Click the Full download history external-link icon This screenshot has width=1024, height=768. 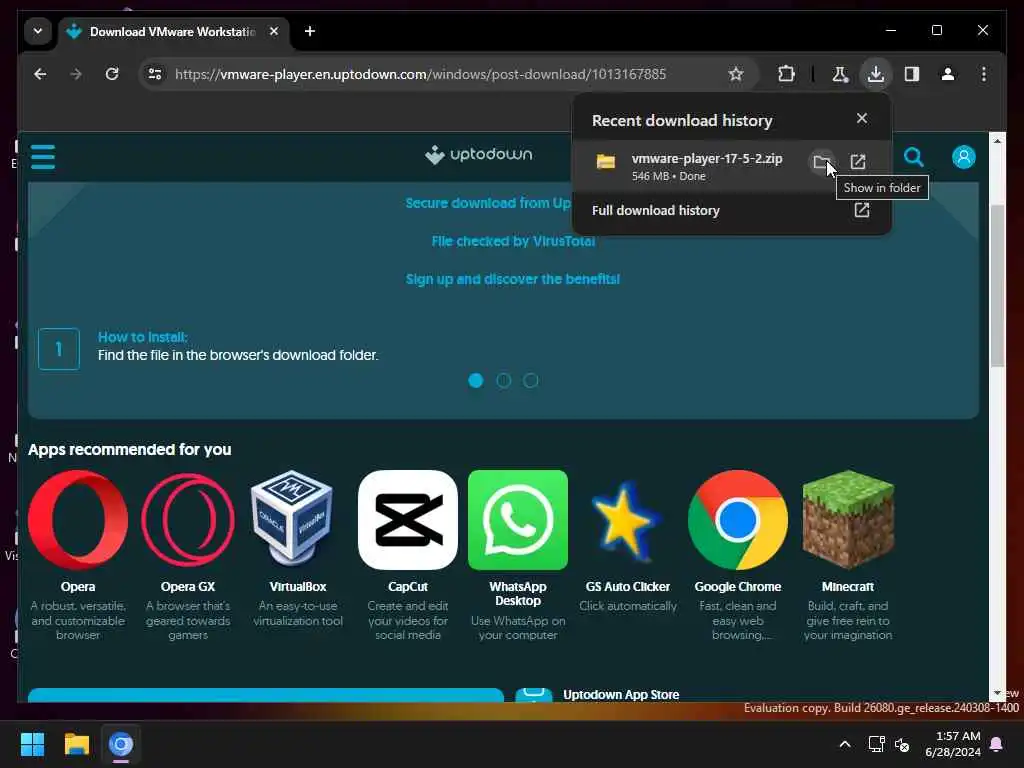tap(862, 210)
